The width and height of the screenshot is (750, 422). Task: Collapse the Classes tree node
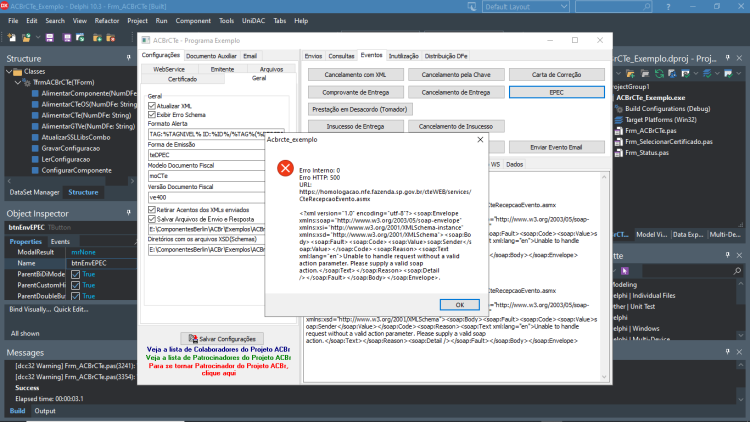(9, 71)
